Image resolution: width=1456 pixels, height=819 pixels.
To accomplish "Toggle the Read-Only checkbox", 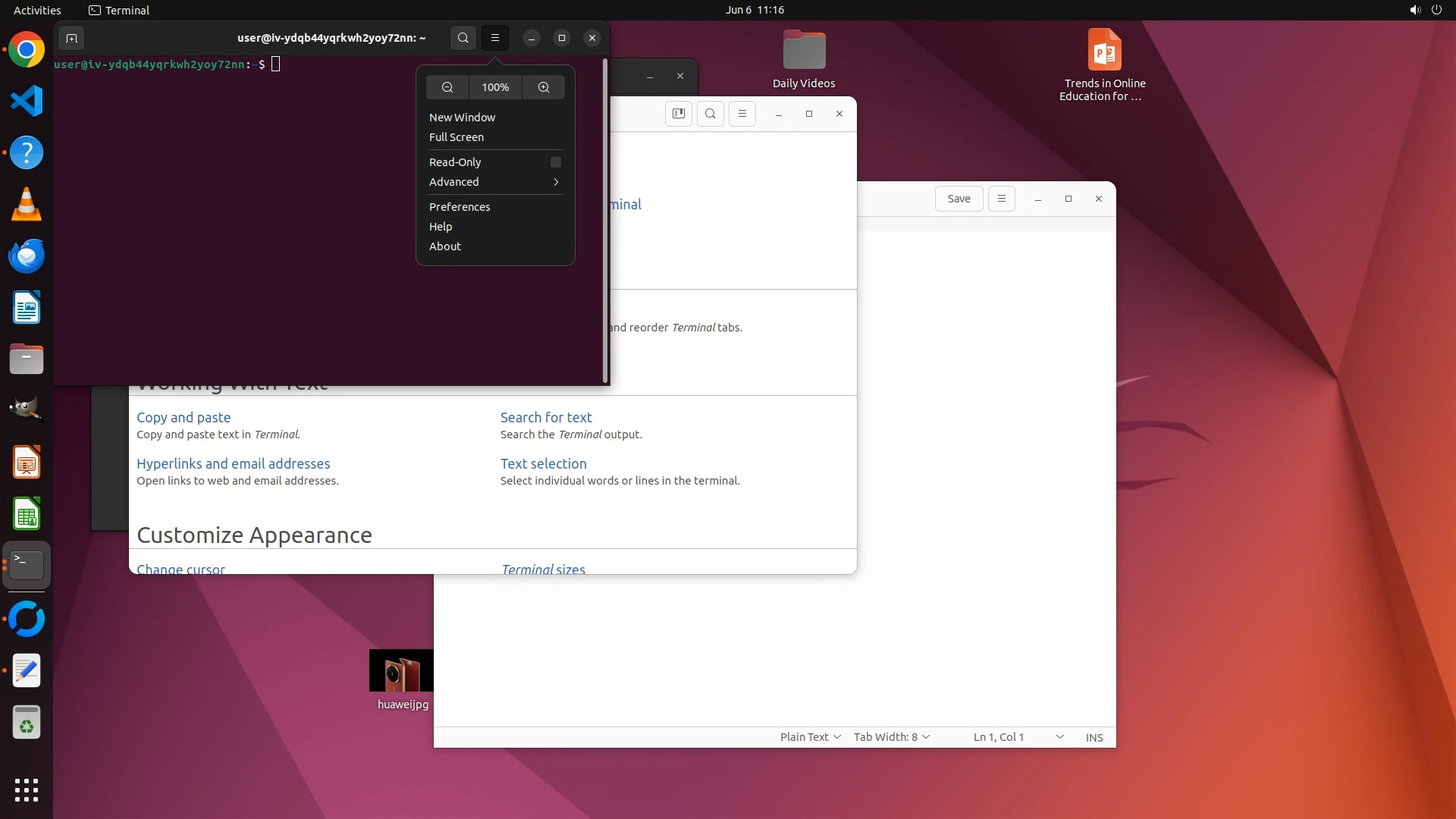I will point(555,162).
